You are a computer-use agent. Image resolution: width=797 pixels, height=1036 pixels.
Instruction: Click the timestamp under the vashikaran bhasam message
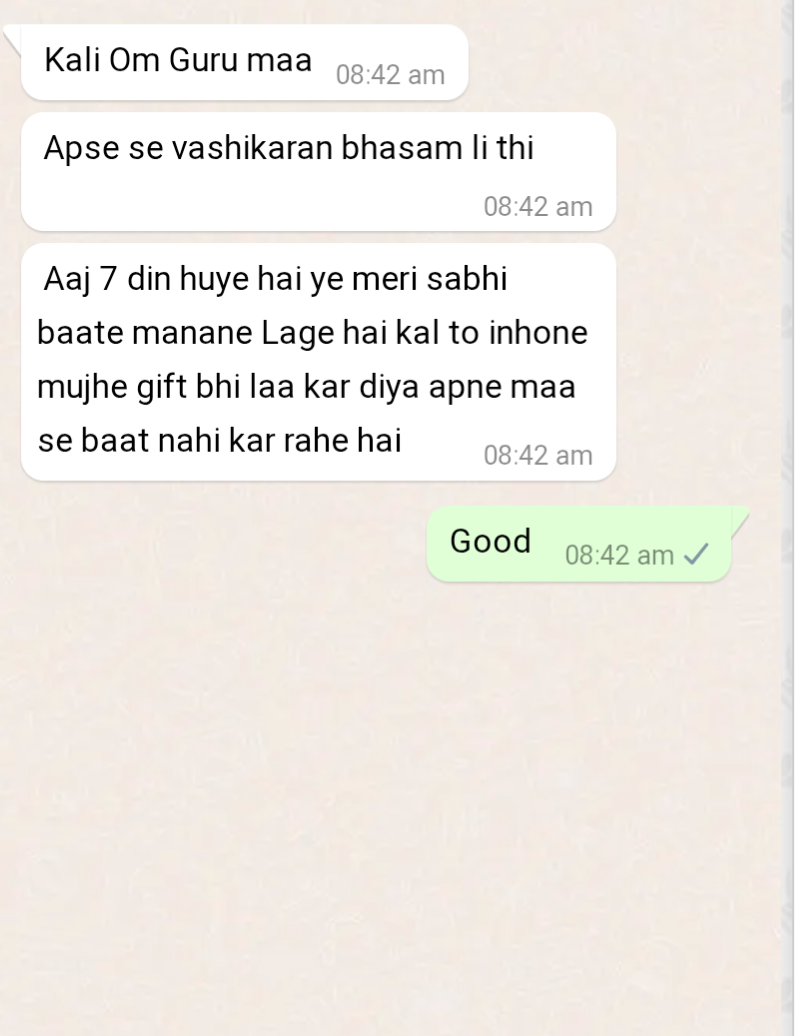coord(538,206)
